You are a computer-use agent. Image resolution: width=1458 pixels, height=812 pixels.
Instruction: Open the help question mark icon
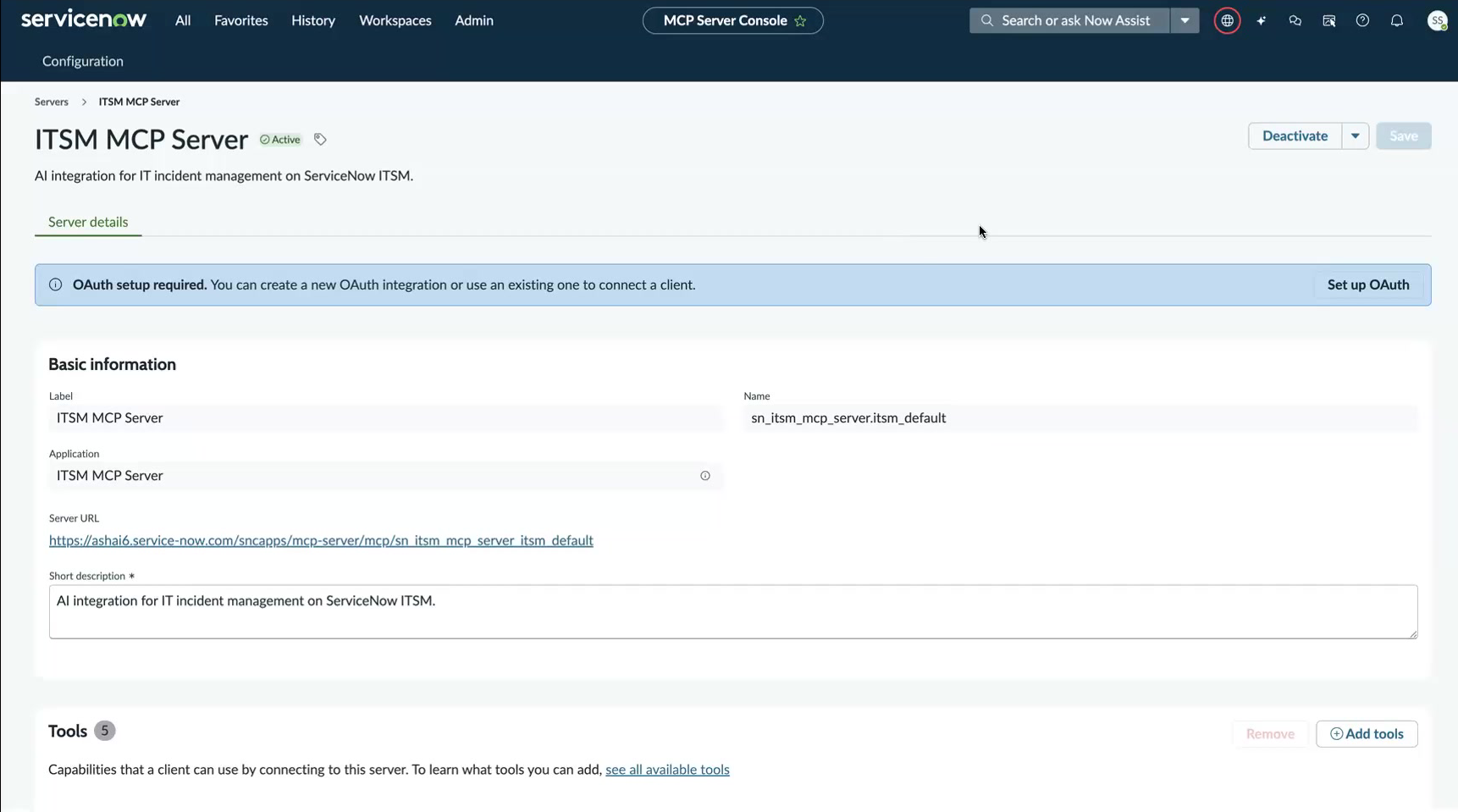(x=1362, y=20)
